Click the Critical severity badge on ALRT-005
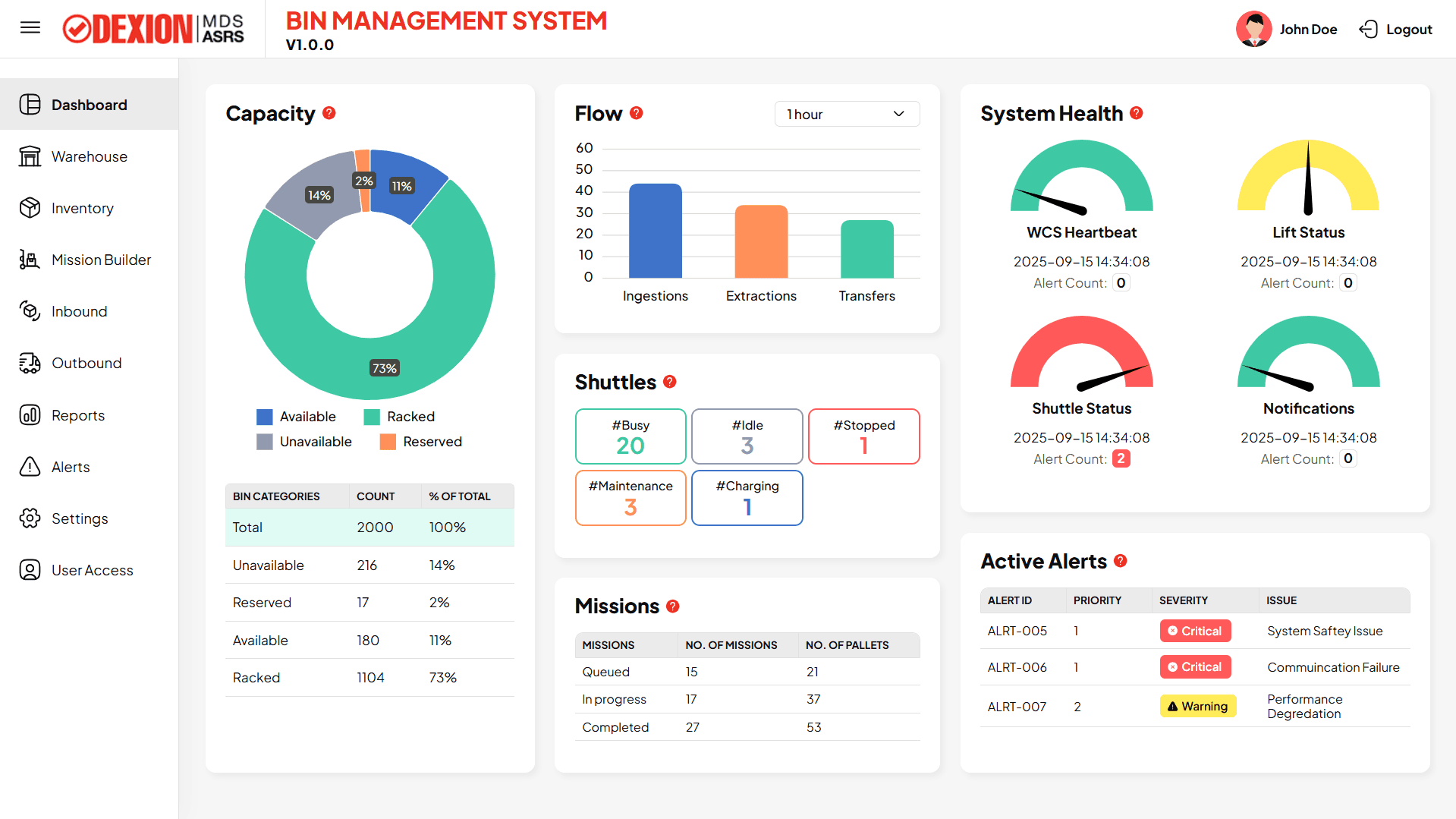 point(1195,631)
